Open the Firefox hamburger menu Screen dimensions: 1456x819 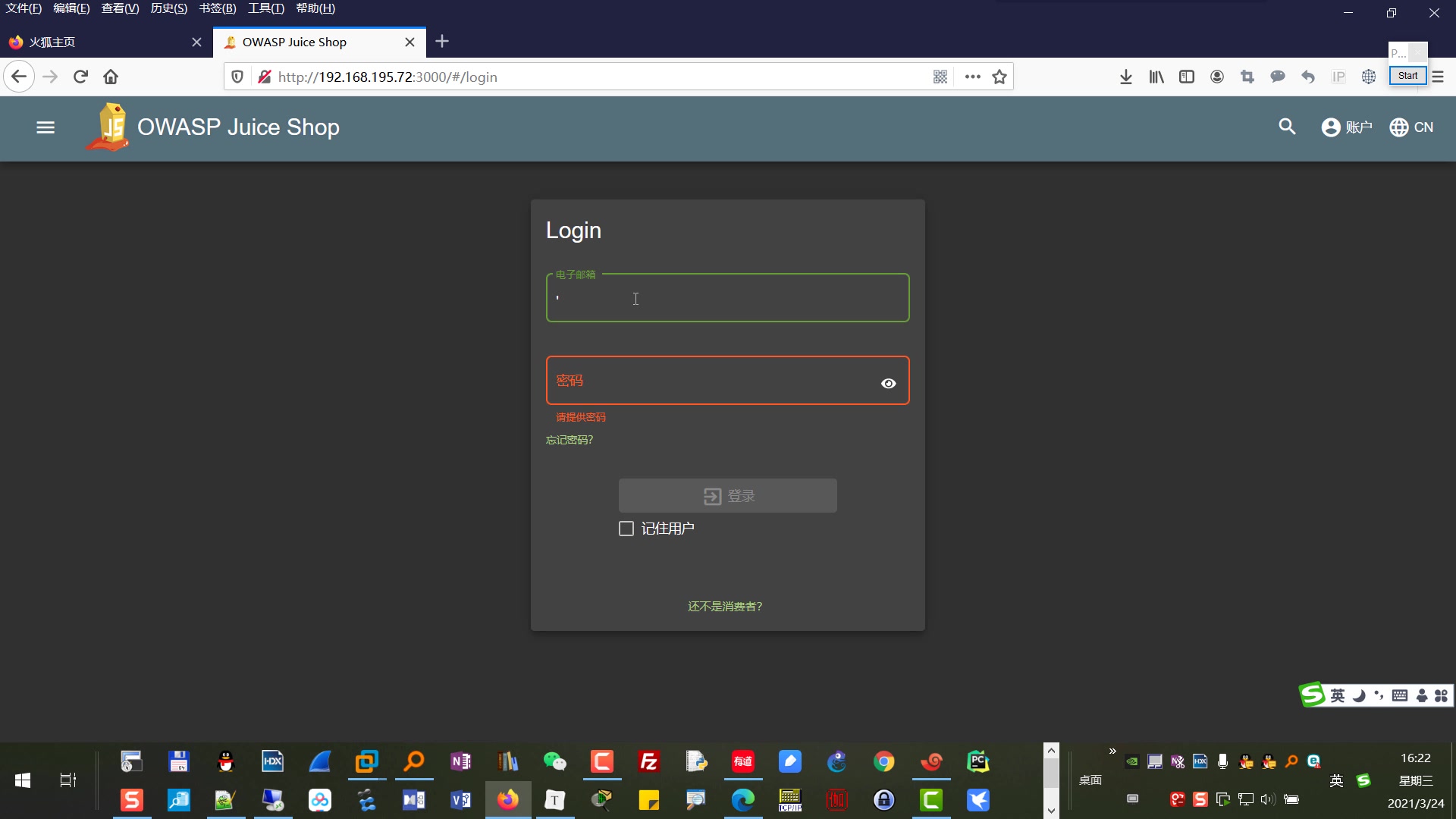click(x=1438, y=76)
